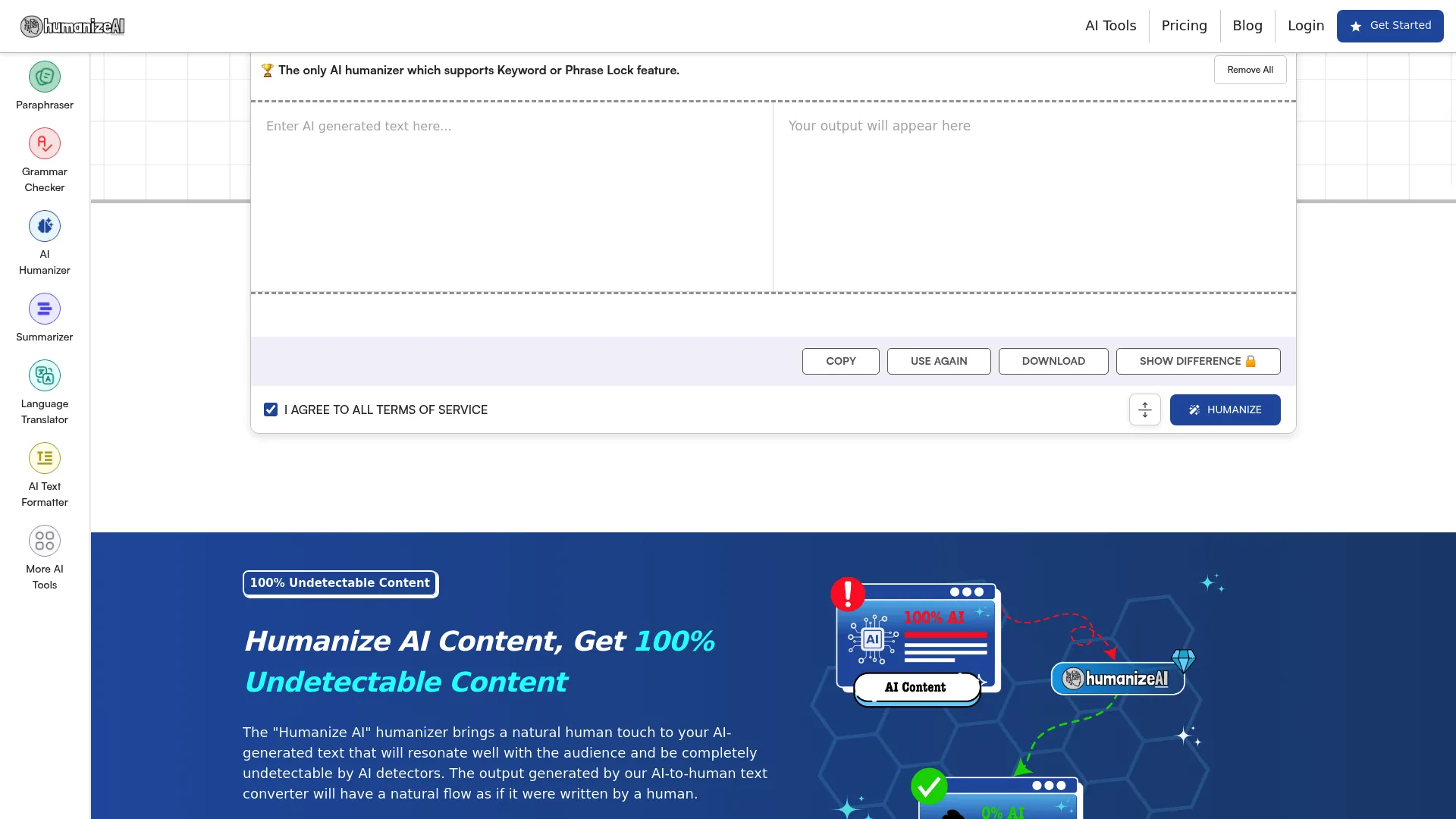Open the Blog section
The height and width of the screenshot is (819, 1456).
pyautogui.click(x=1247, y=25)
